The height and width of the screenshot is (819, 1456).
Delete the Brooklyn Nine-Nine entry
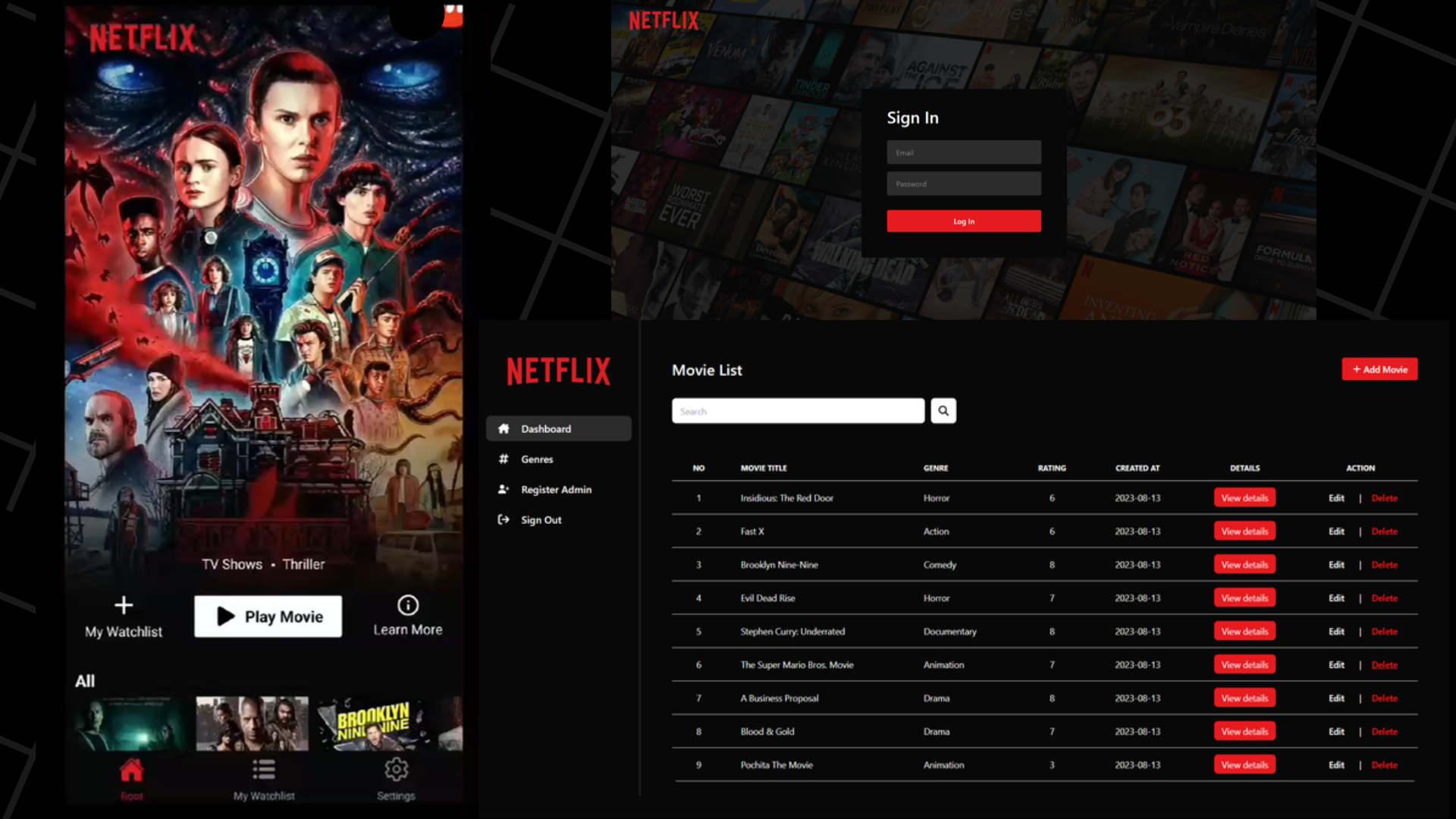click(1385, 565)
